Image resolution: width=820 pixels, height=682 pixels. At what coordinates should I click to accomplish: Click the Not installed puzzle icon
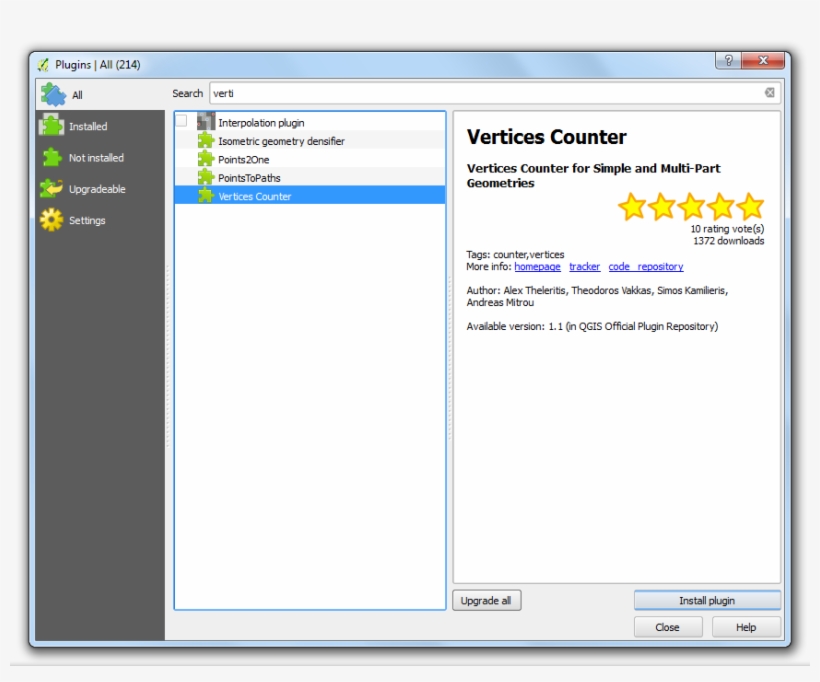click(x=52, y=157)
